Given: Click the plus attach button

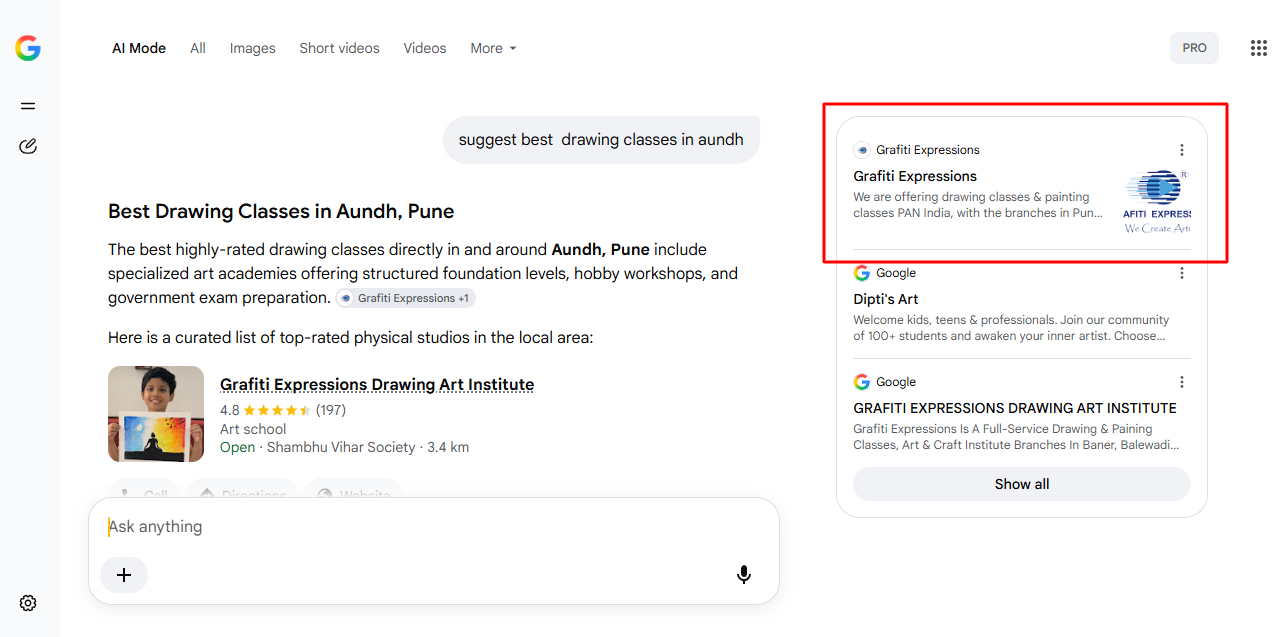Looking at the screenshot, I should [x=124, y=575].
